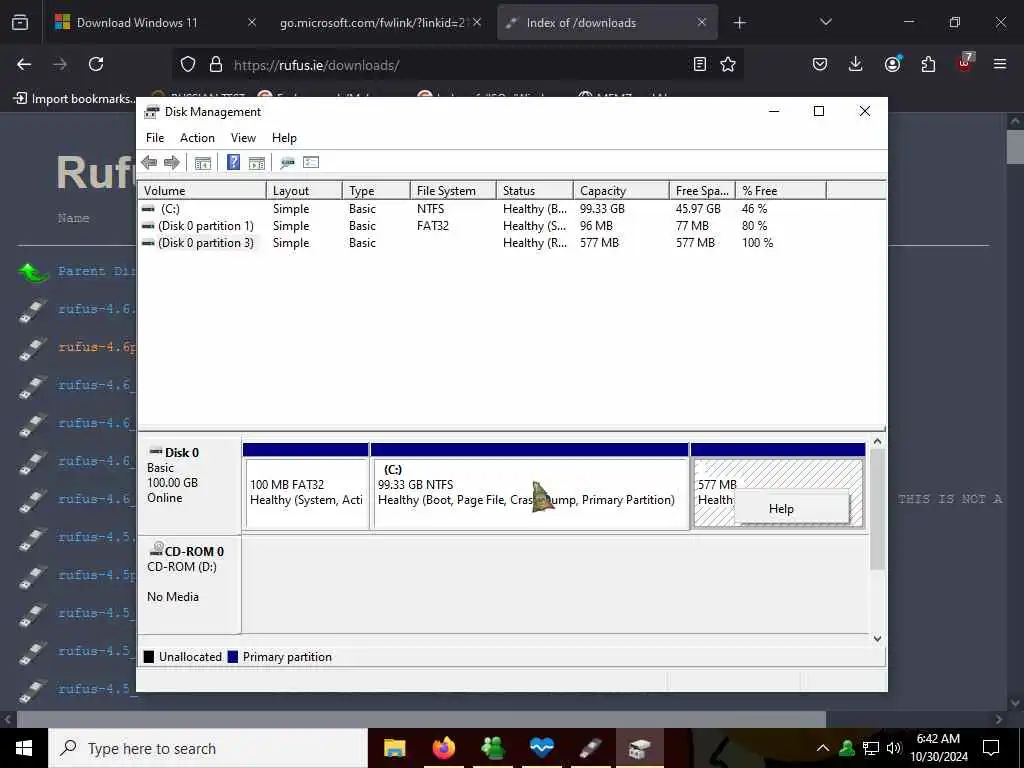
Task: Click the Firefox icon on the taskbar
Action: (x=443, y=748)
